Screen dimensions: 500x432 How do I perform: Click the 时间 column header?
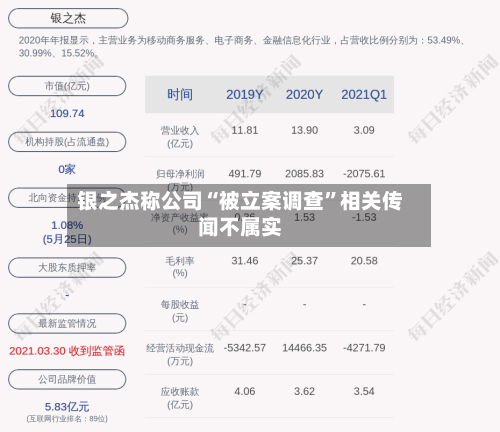pos(180,95)
